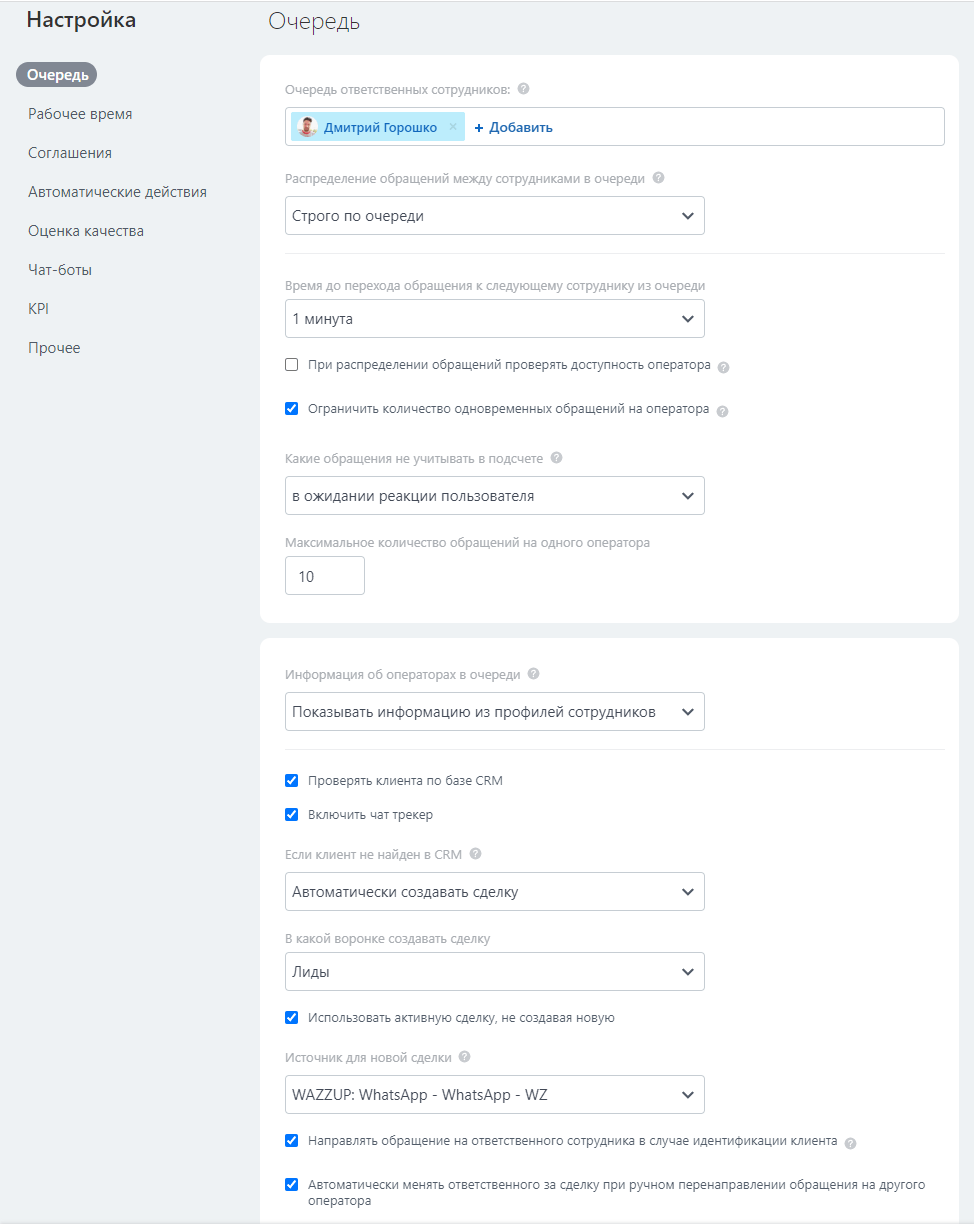974x1224 pixels.
Task: Click help icon next to 'Информация об операторах'
Action: [533, 674]
